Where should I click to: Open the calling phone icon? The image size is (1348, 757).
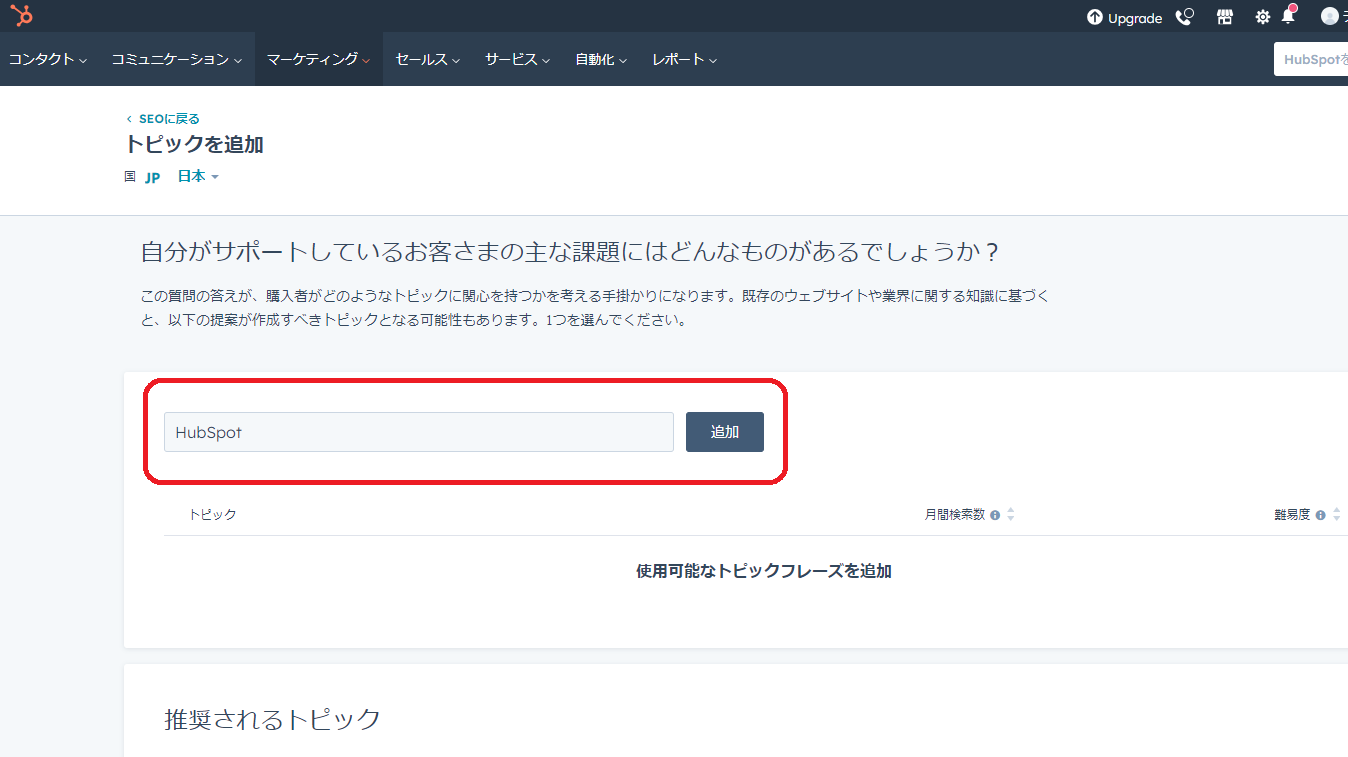tap(1185, 17)
